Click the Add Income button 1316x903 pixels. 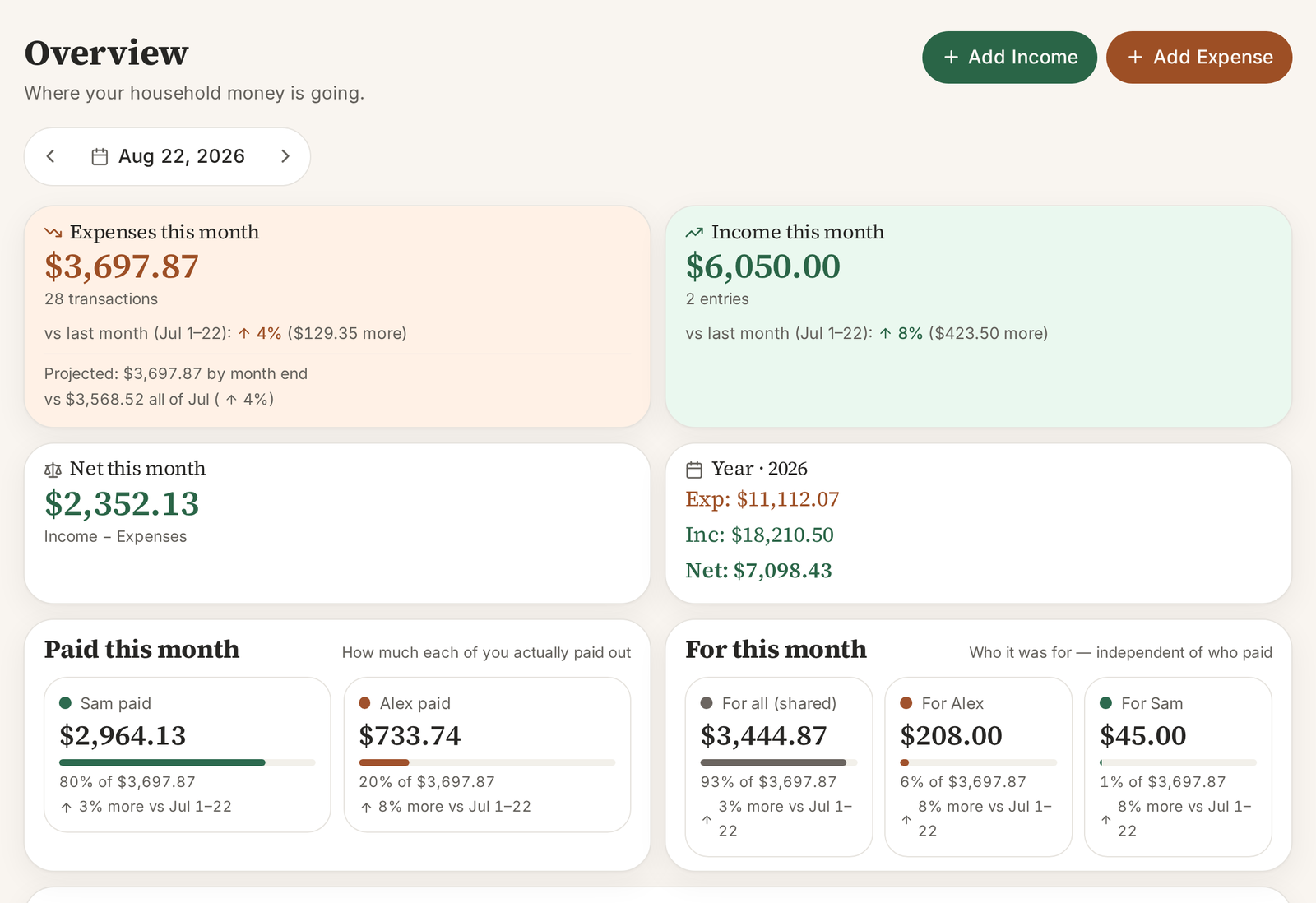1009,58
